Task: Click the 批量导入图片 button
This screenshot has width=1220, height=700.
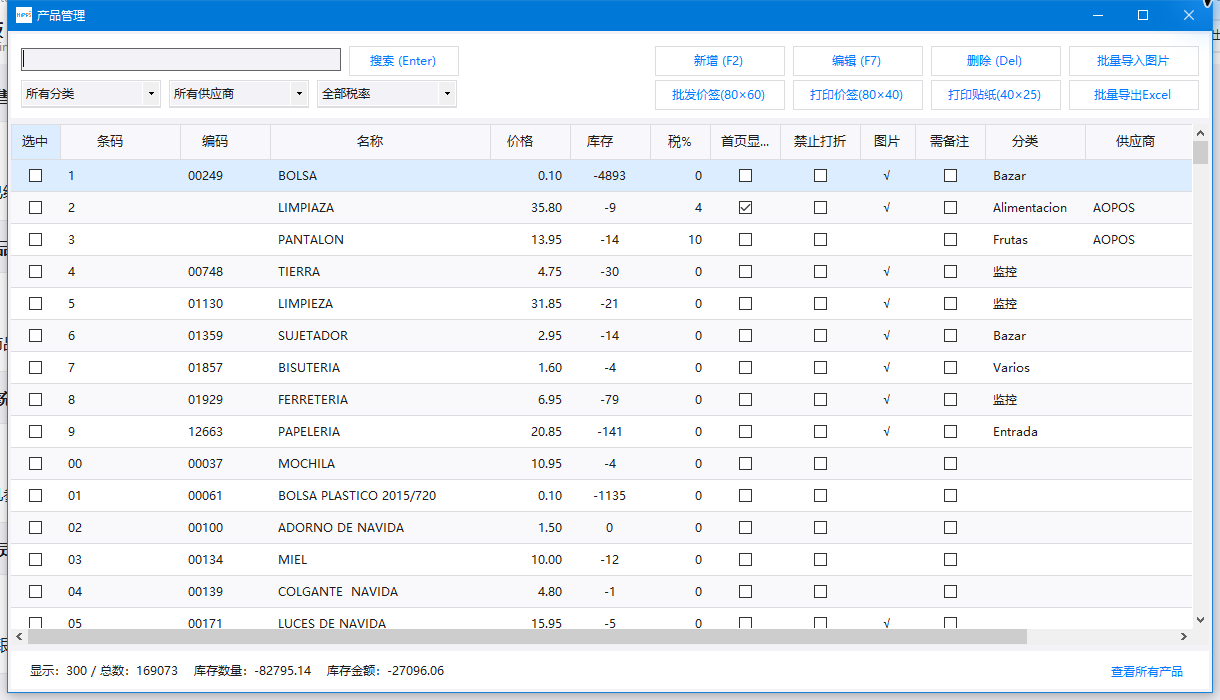Action: (1133, 61)
